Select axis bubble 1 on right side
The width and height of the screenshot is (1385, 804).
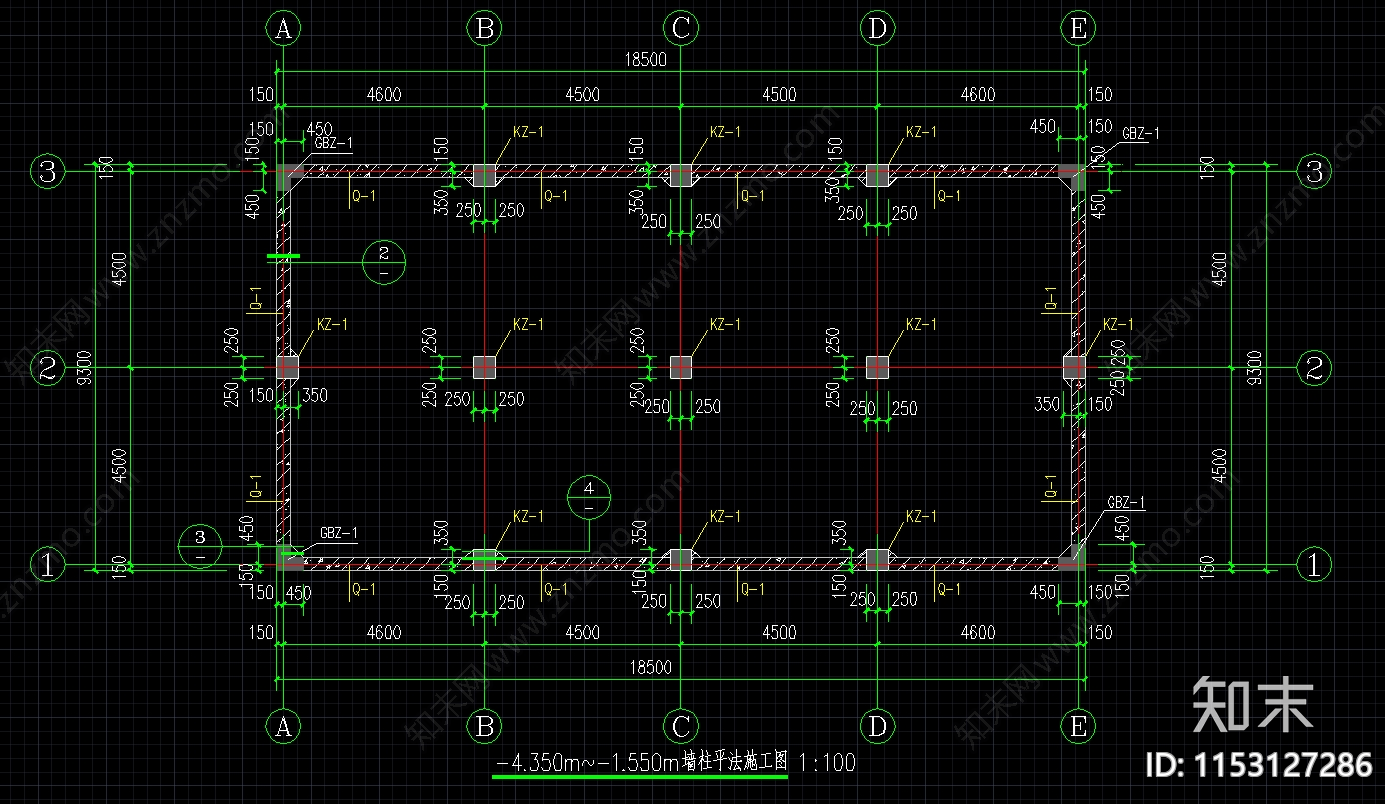(1315, 565)
